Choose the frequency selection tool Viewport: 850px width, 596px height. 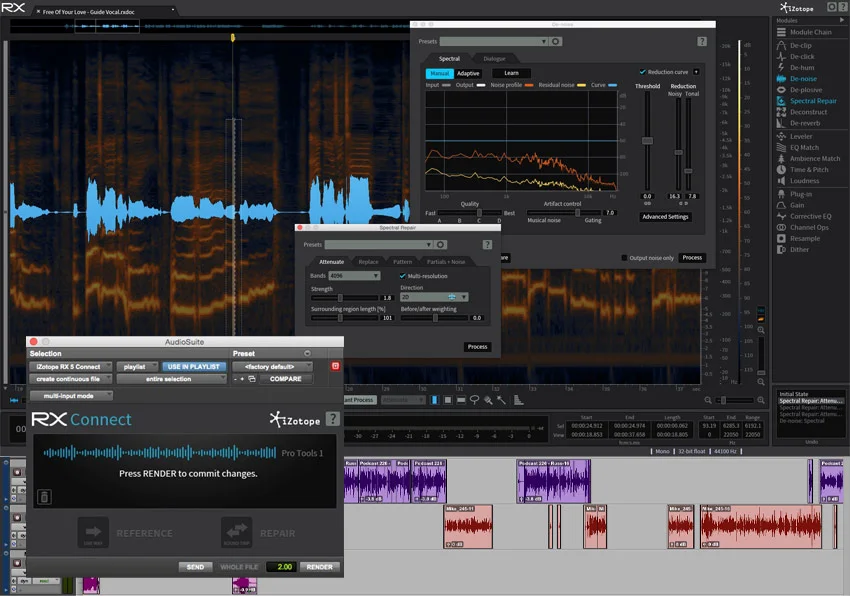461,400
